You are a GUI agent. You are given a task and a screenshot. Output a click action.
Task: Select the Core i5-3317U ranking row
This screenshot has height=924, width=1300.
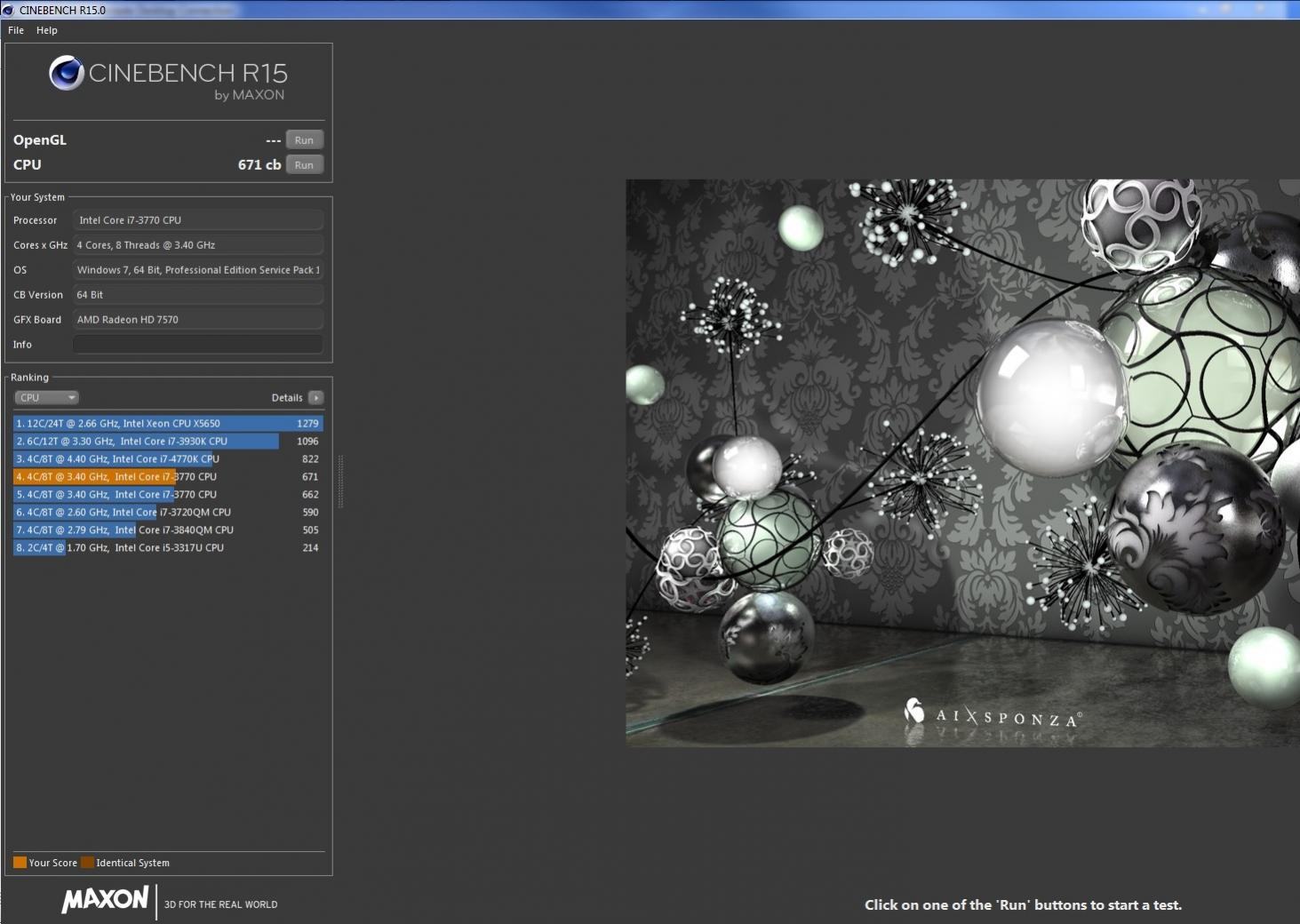pos(168,548)
